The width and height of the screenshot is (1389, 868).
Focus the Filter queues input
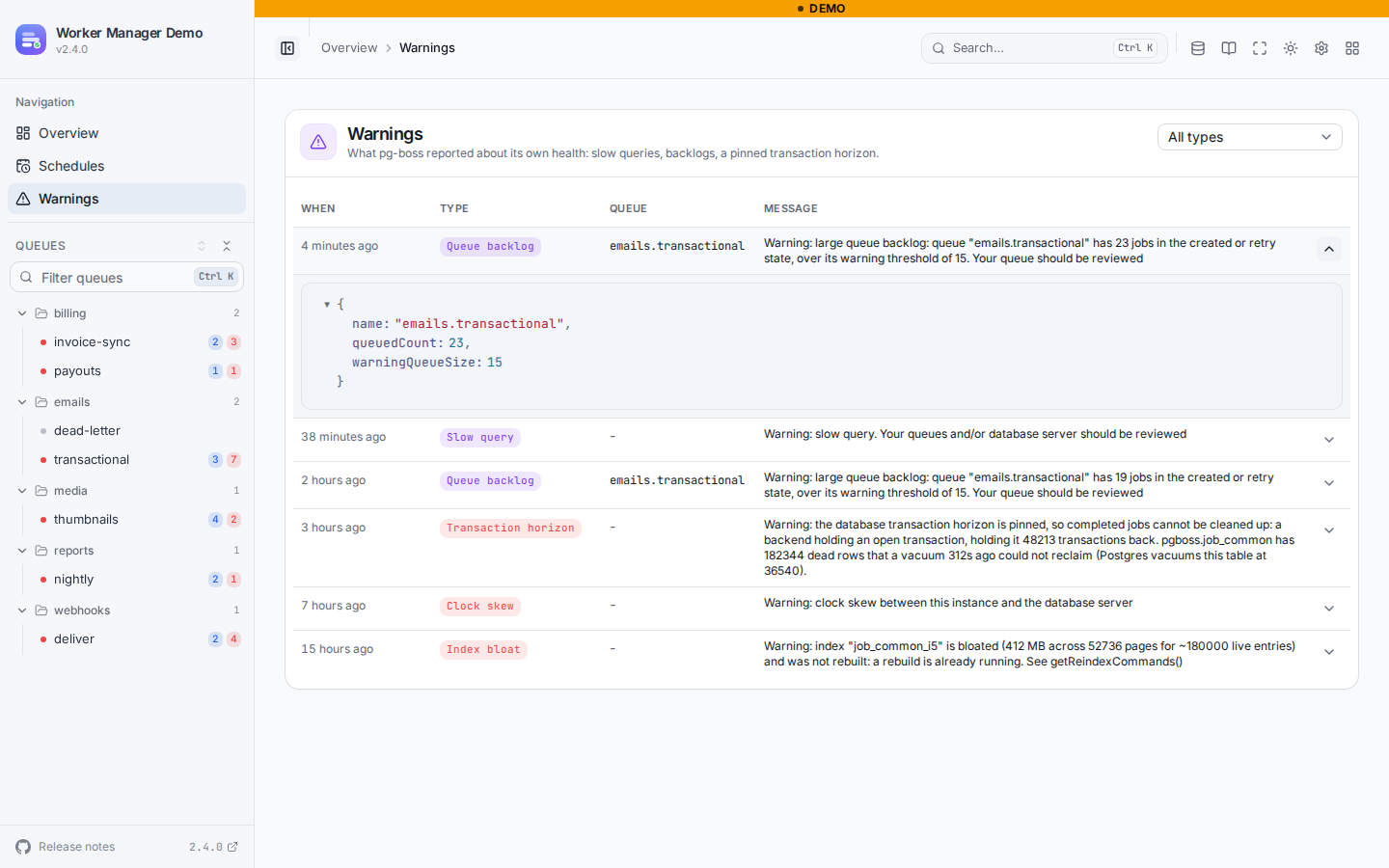pos(126,277)
